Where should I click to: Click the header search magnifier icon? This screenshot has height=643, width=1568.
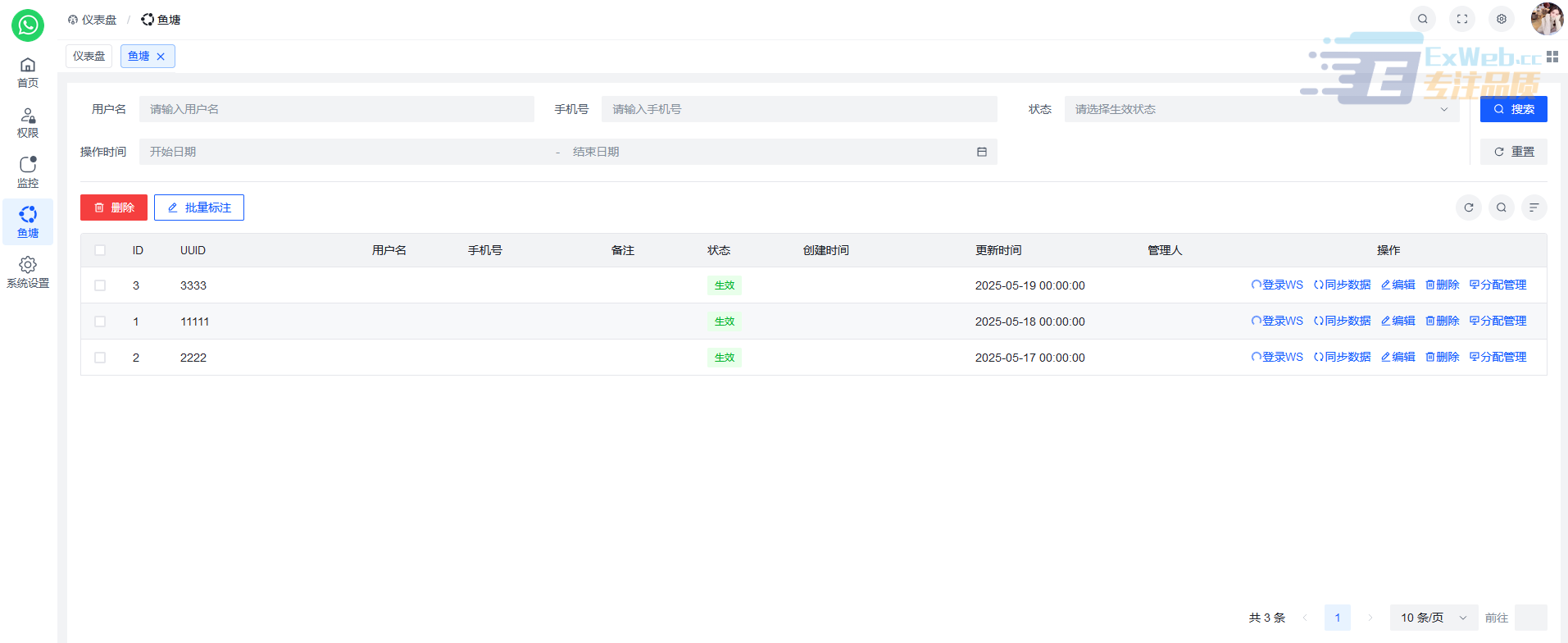(x=1423, y=19)
